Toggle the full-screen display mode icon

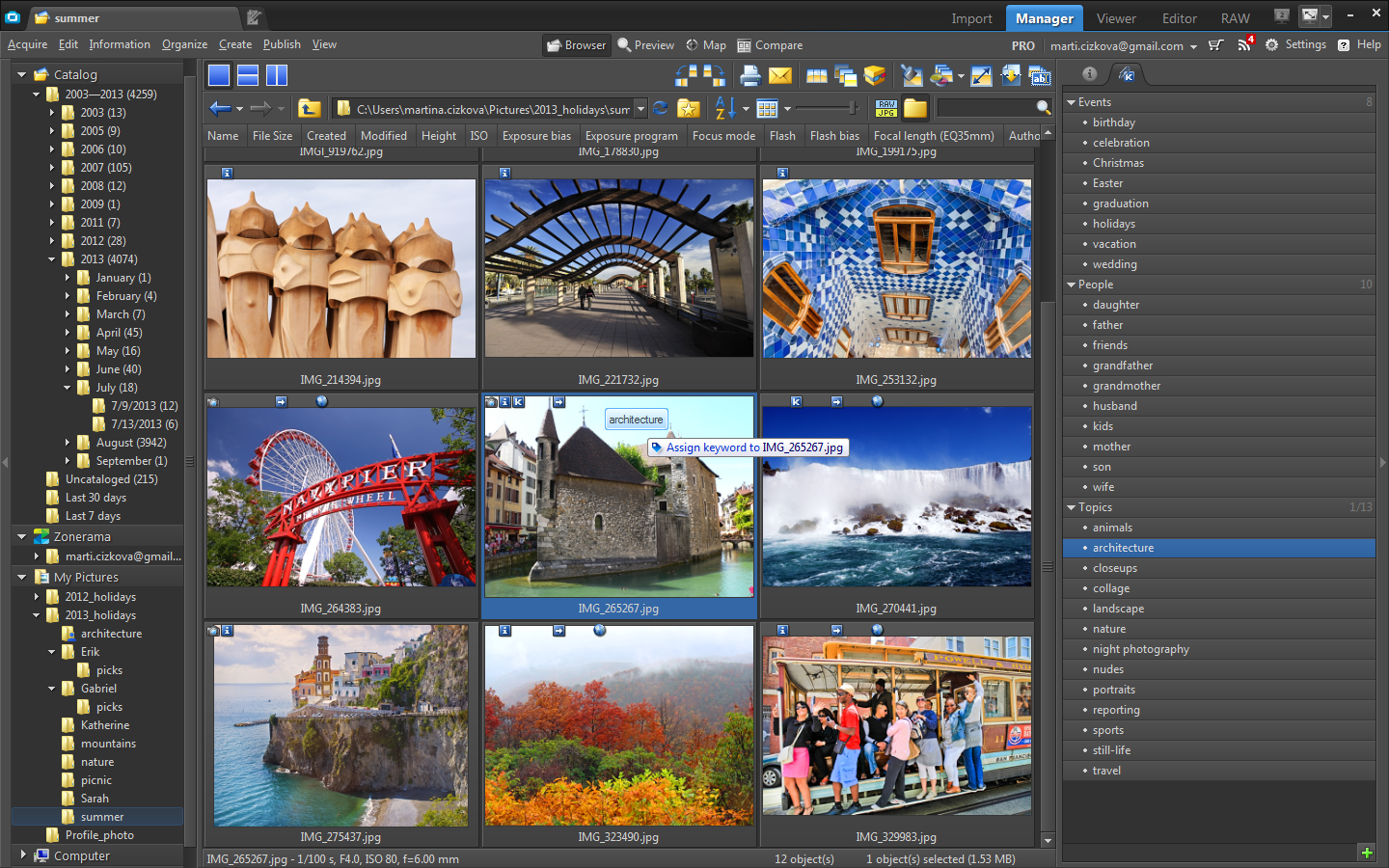tap(1310, 15)
